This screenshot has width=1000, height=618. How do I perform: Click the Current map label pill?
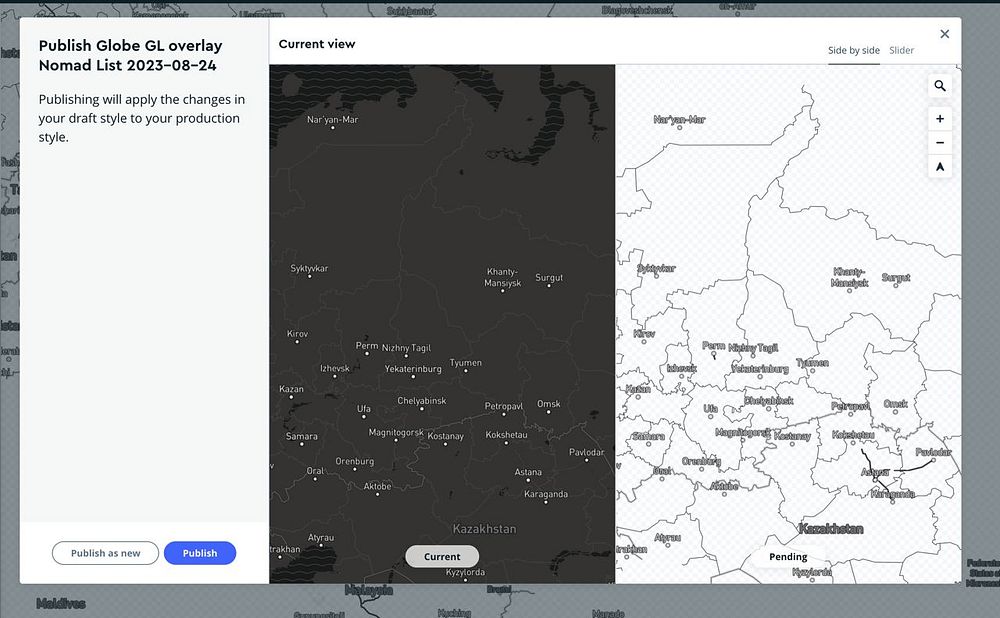click(x=442, y=556)
